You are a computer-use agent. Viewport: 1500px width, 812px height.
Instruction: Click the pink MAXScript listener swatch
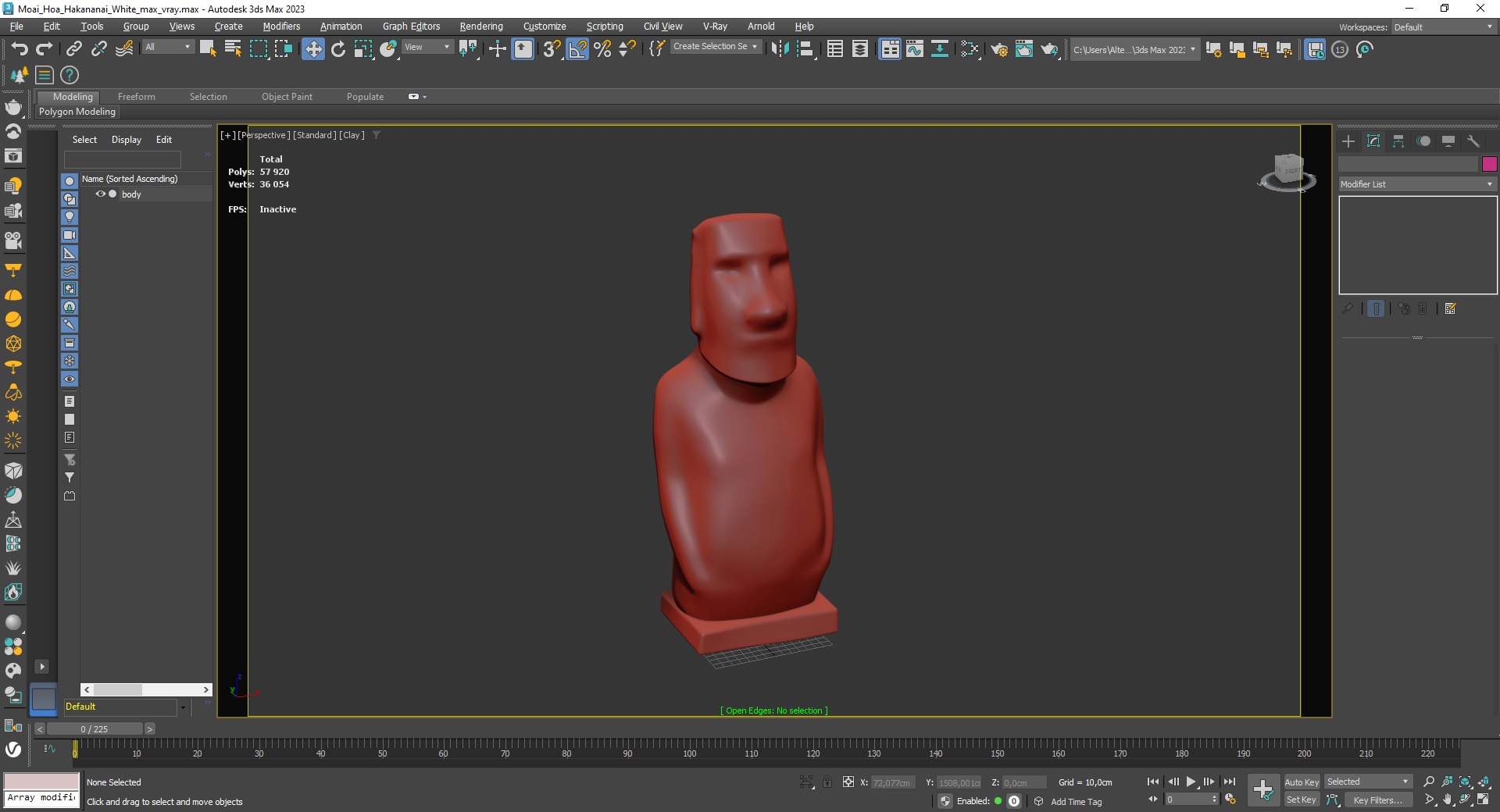click(x=41, y=781)
